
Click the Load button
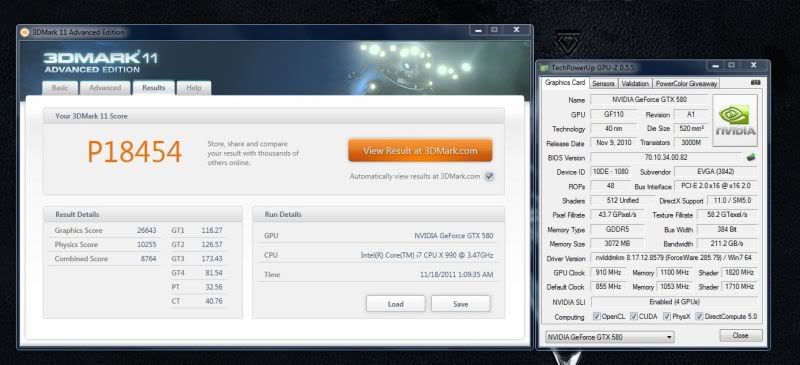click(395, 304)
